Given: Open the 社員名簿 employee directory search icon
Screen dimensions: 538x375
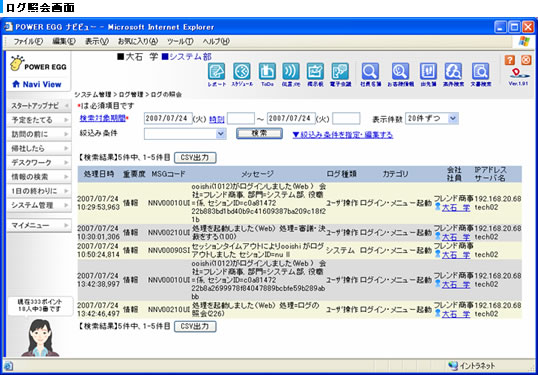Looking at the screenshot, I should [x=370, y=74].
